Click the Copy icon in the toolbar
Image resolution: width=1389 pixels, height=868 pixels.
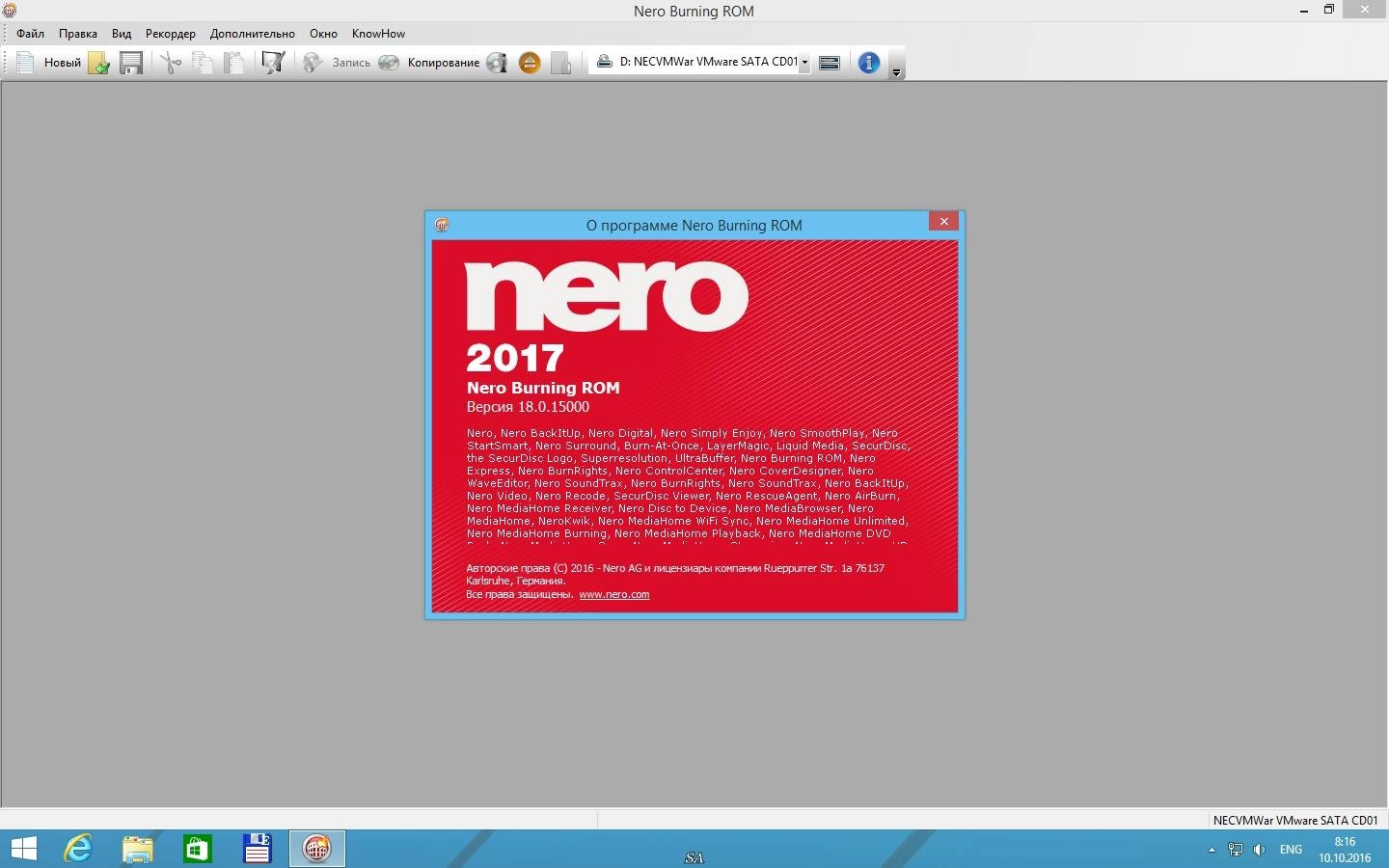[x=203, y=63]
